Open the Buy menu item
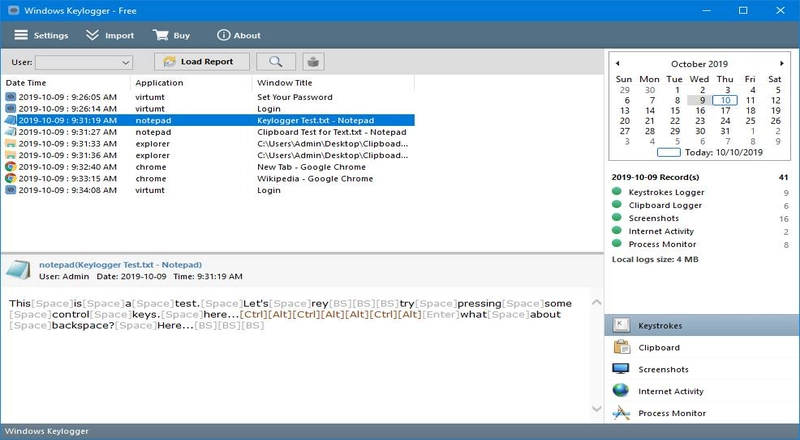Viewport: 800px width, 440px height. pyautogui.click(x=171, y=35)
